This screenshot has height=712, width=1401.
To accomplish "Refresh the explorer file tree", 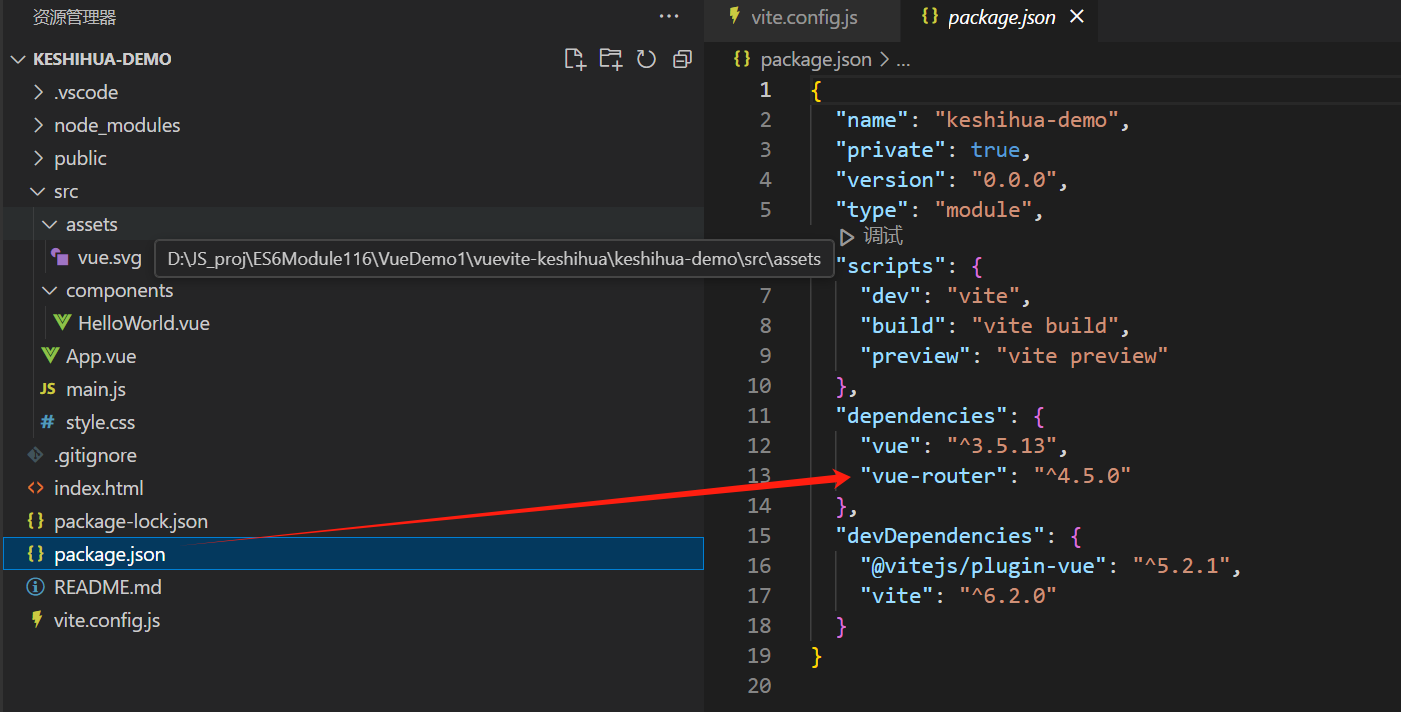I will (x=646, y=59).
